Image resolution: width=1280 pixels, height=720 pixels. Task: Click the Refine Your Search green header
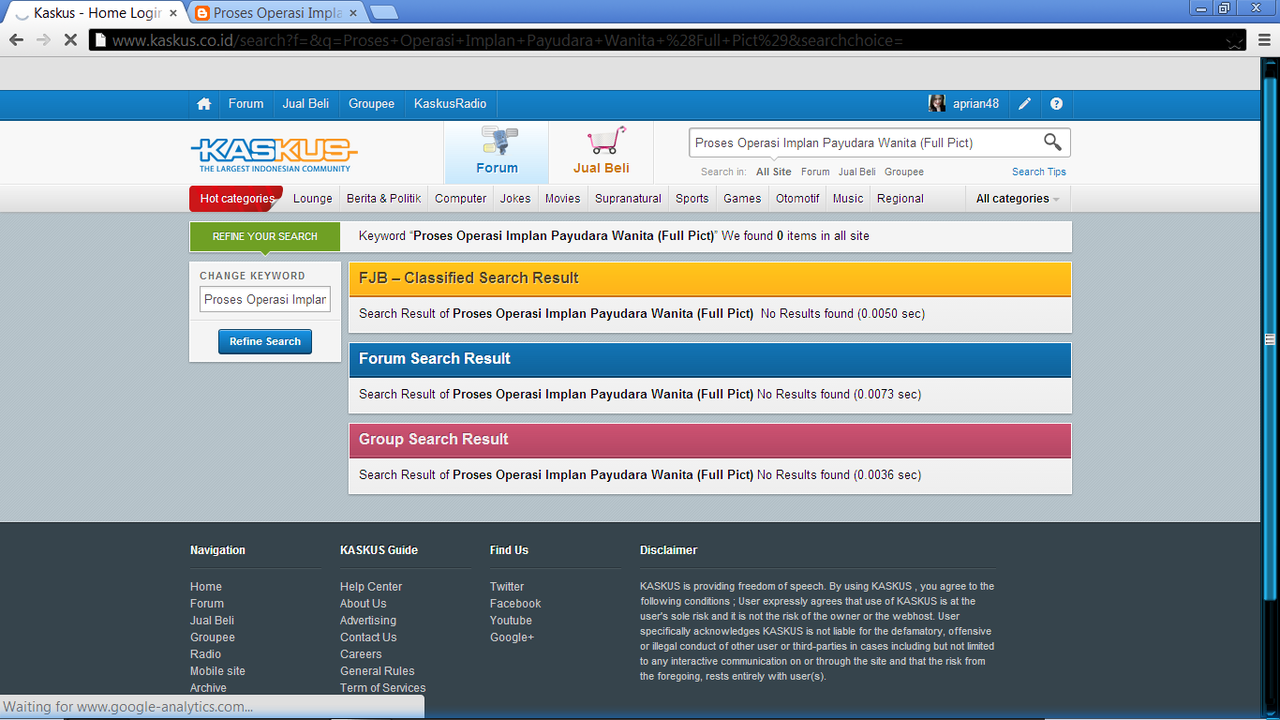click(265, 236)
